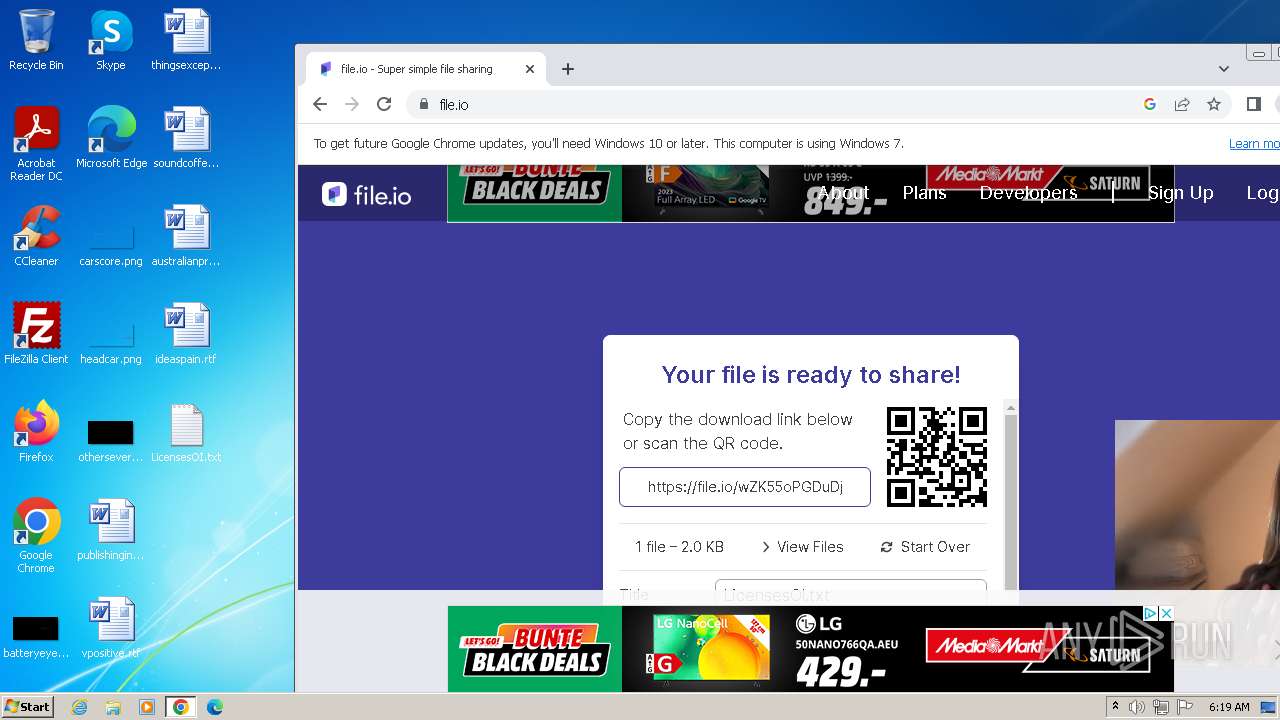Expand View Files
The image size is (1280, 720).
(x=802, y=547)
